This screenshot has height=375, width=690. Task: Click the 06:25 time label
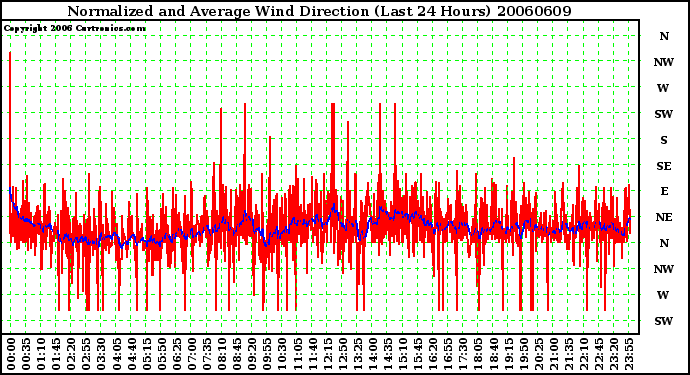coord(176,354)
